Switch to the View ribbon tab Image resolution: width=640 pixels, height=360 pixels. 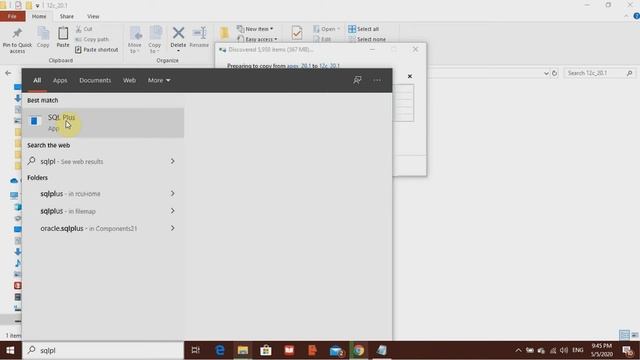pyautogui.click(x=93, y=16)
